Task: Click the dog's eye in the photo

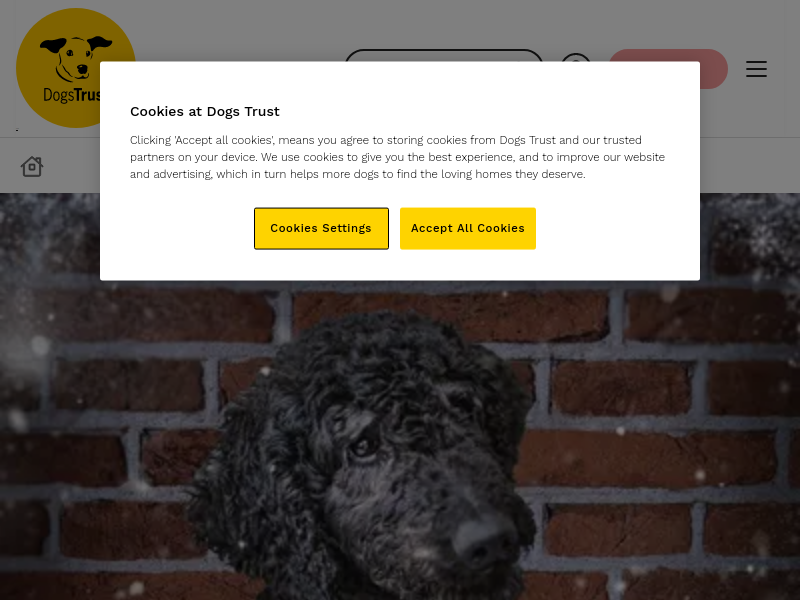Action: 364,446
